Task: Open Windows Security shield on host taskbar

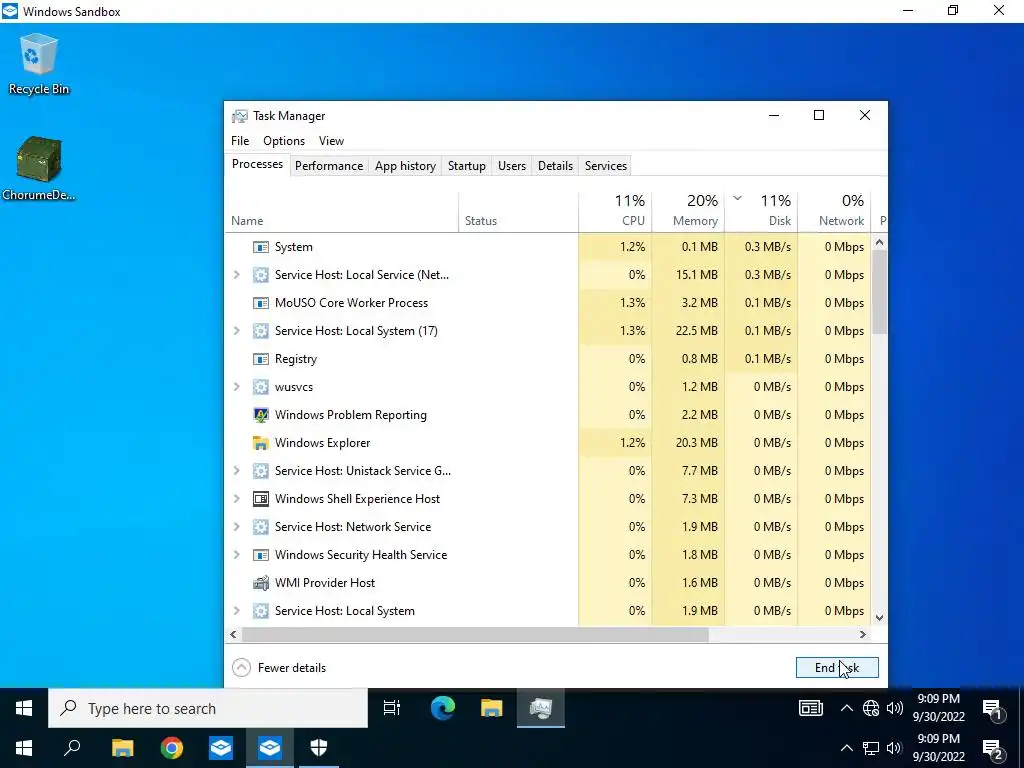Action: (319, 748)
